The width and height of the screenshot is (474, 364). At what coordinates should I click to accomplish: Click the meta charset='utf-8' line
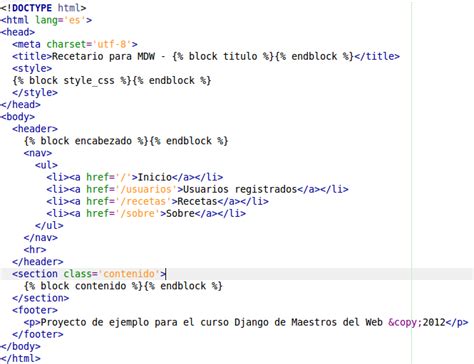(75, 44)
